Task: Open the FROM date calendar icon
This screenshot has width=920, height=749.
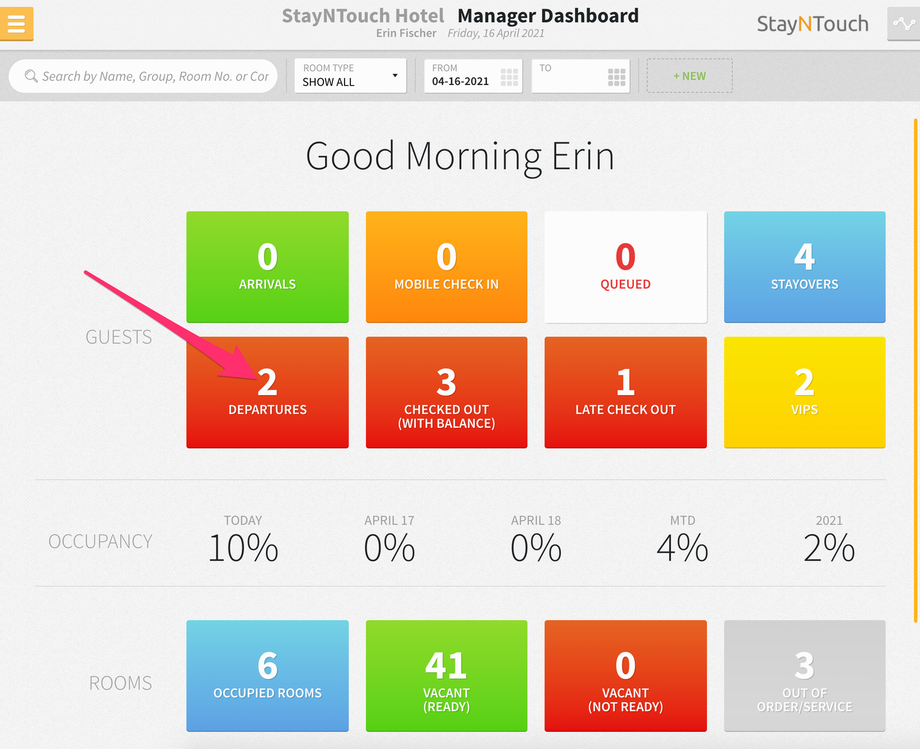Action: pos(509,77)
